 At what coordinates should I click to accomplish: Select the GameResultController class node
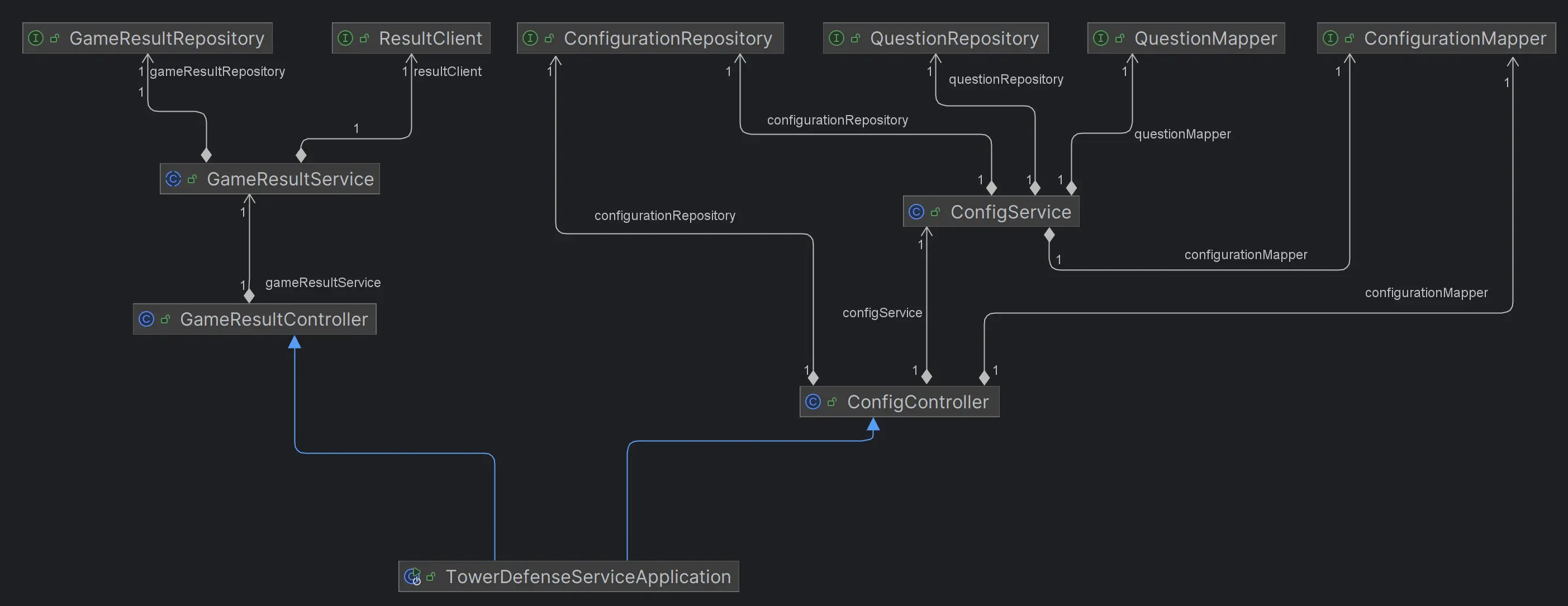(x=254, y=319)
